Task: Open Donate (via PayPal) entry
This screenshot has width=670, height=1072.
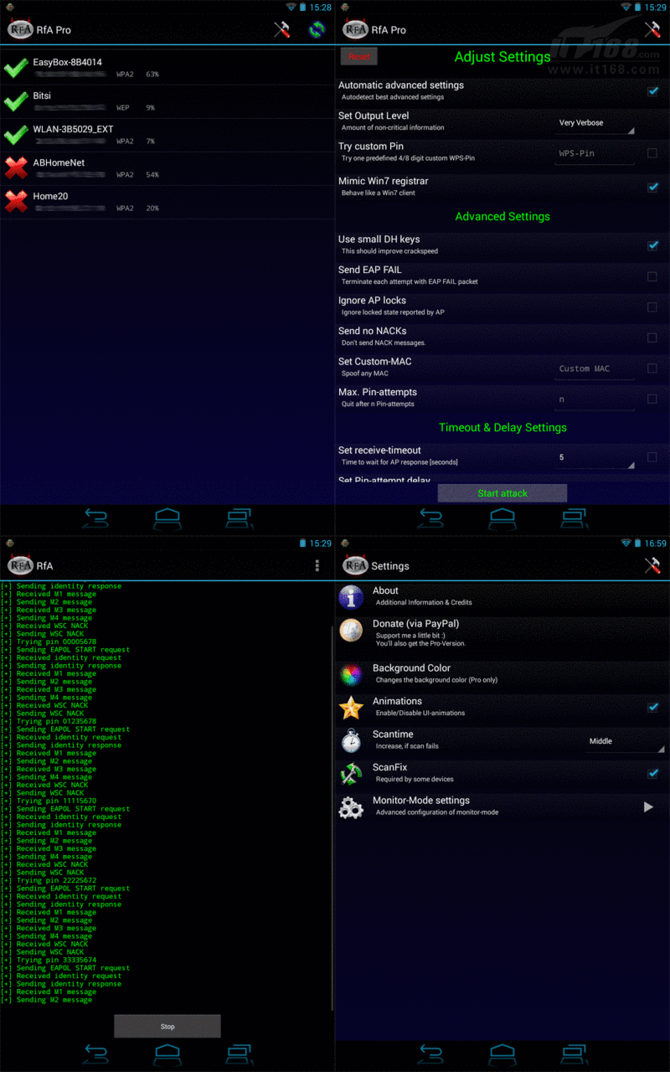Action: 502,633
